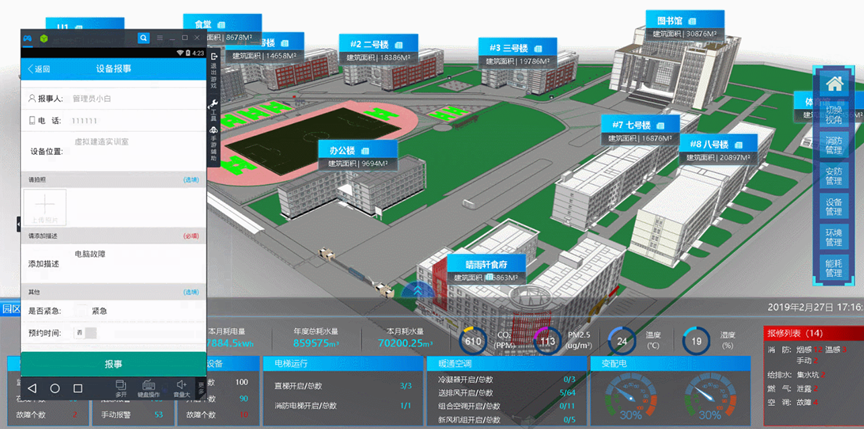The image size is (864, 429).
Task: Select 能耗管理 in the right menu
Action: pos(834,266)
